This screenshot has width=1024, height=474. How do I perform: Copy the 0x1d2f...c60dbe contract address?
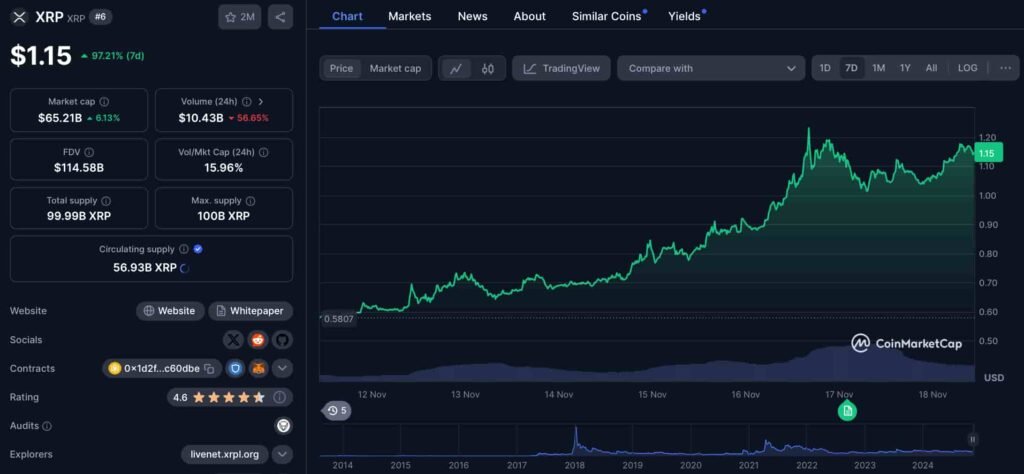click(210, 369)
